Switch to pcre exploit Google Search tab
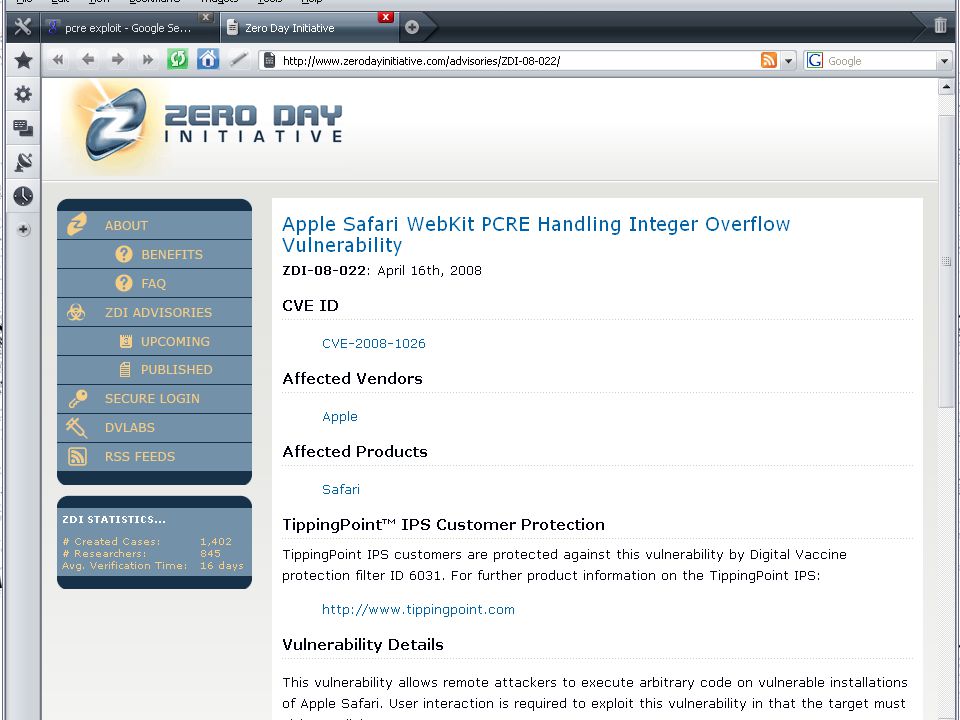 (129, 28)
